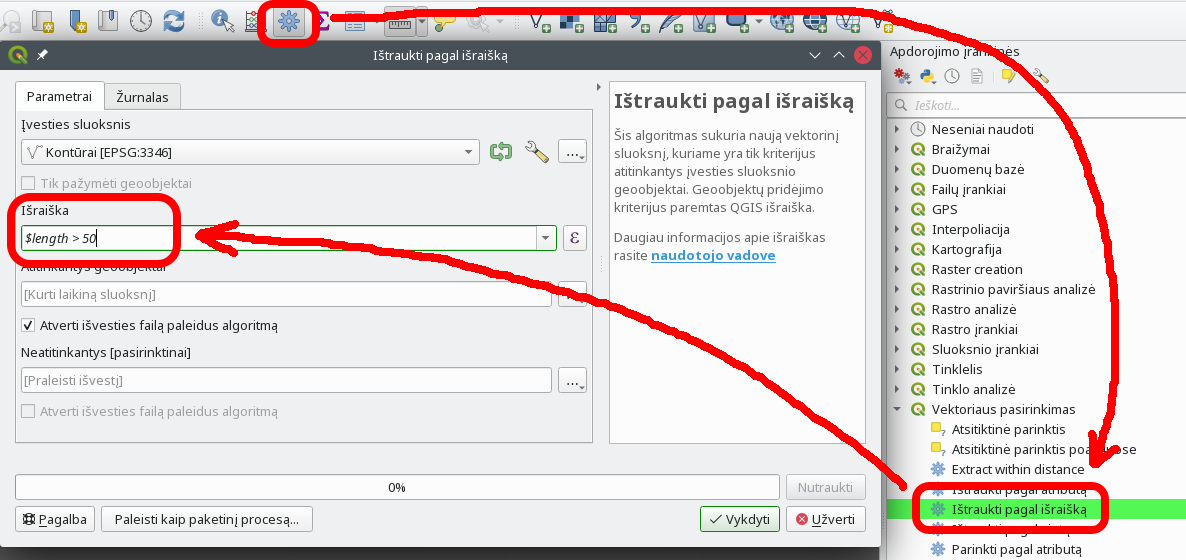Expand the 'Neseniai naudoti' group
The image size is (1186, 560).
click(x=897, y=129)
